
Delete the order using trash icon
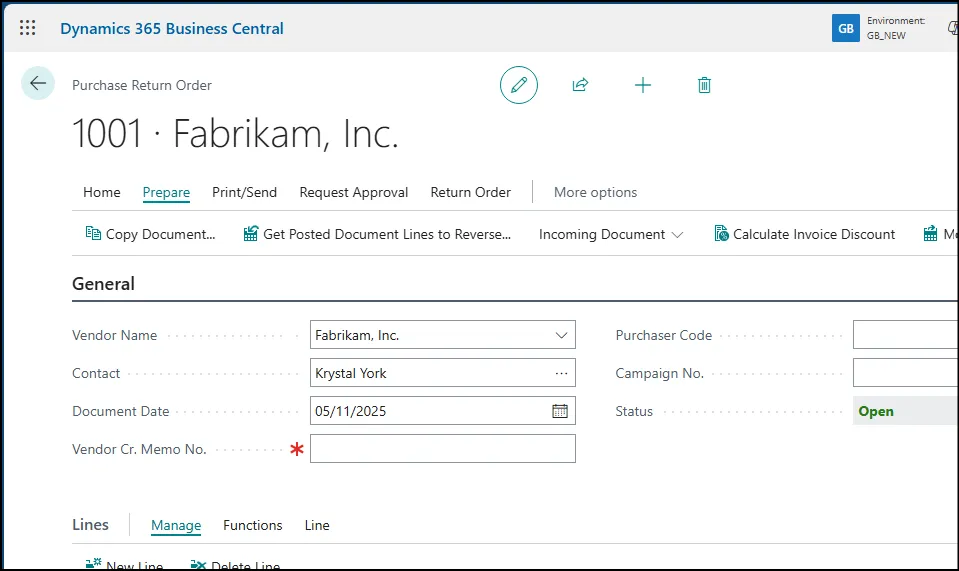[704, 85]
